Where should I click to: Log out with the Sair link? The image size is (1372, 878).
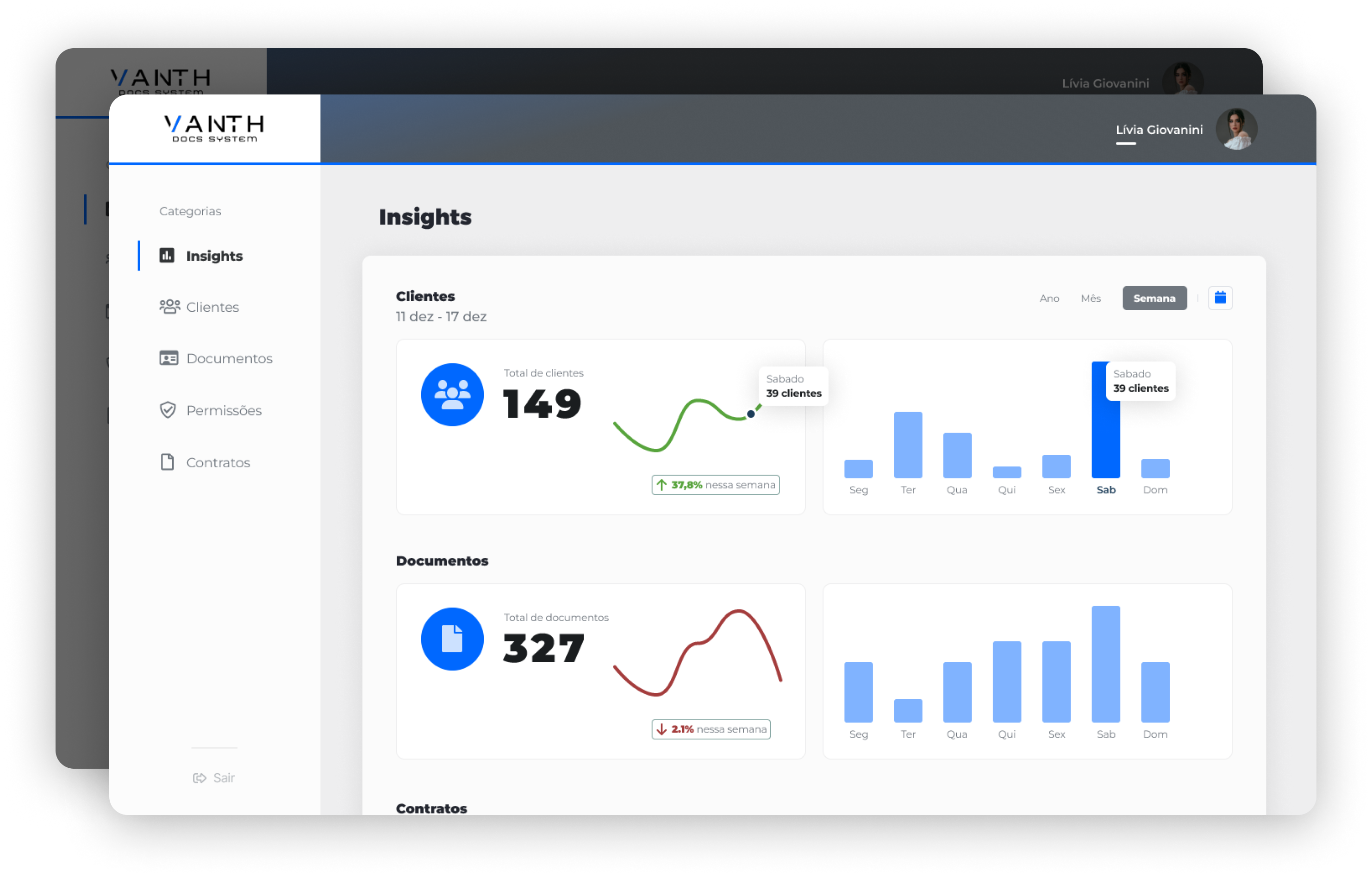(x=214, y=778)
